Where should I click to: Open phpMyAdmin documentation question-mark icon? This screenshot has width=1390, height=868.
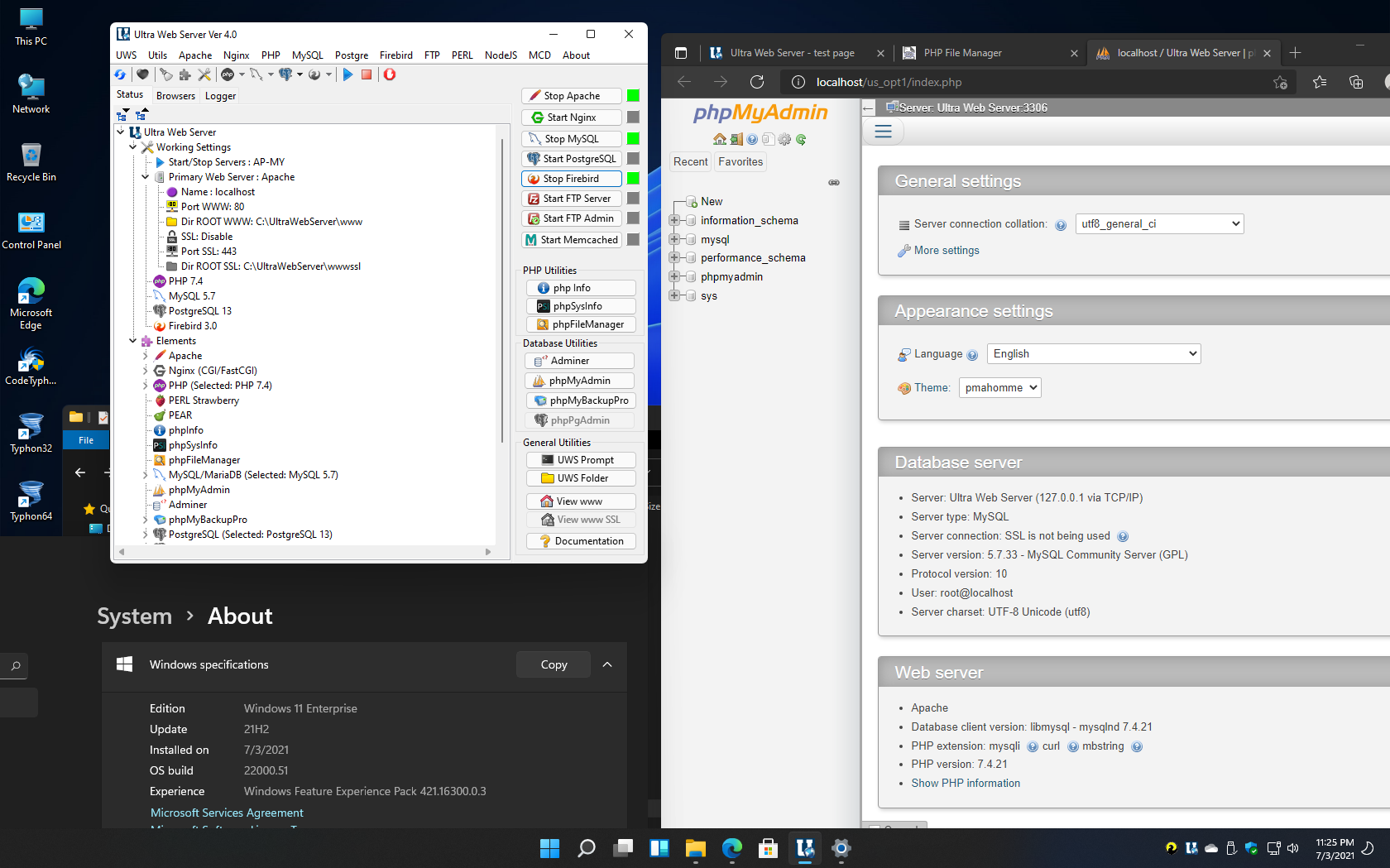point(752,139)
